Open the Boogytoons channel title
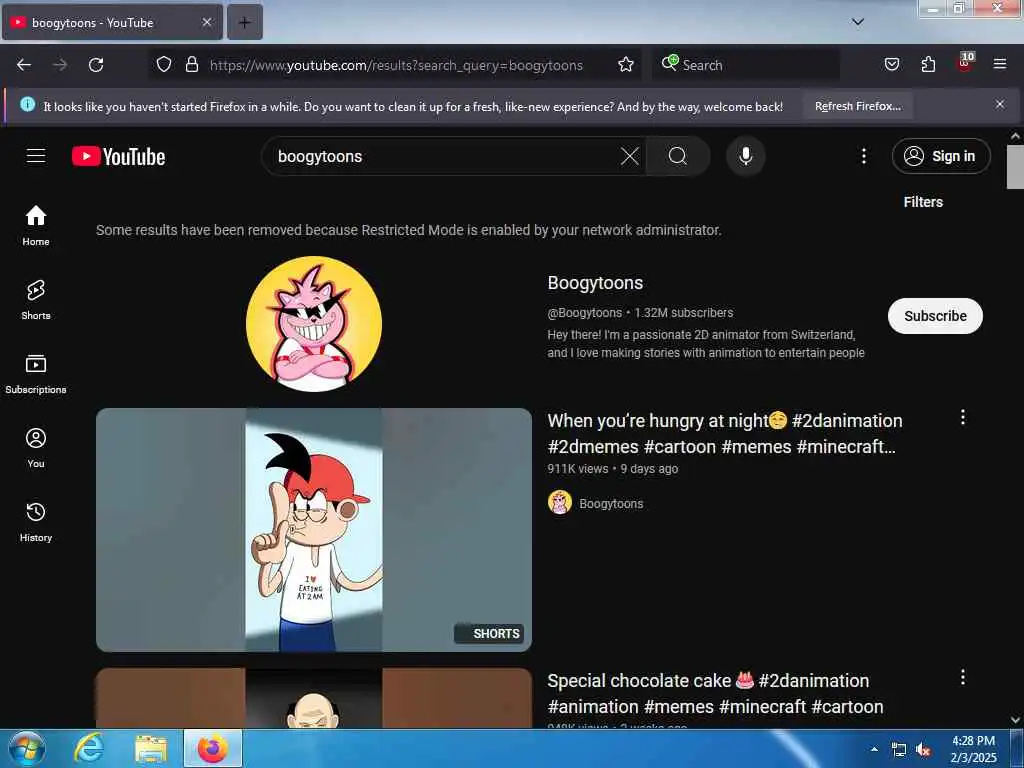Viewport: 1024px width, 768px height. click(595, 283)
